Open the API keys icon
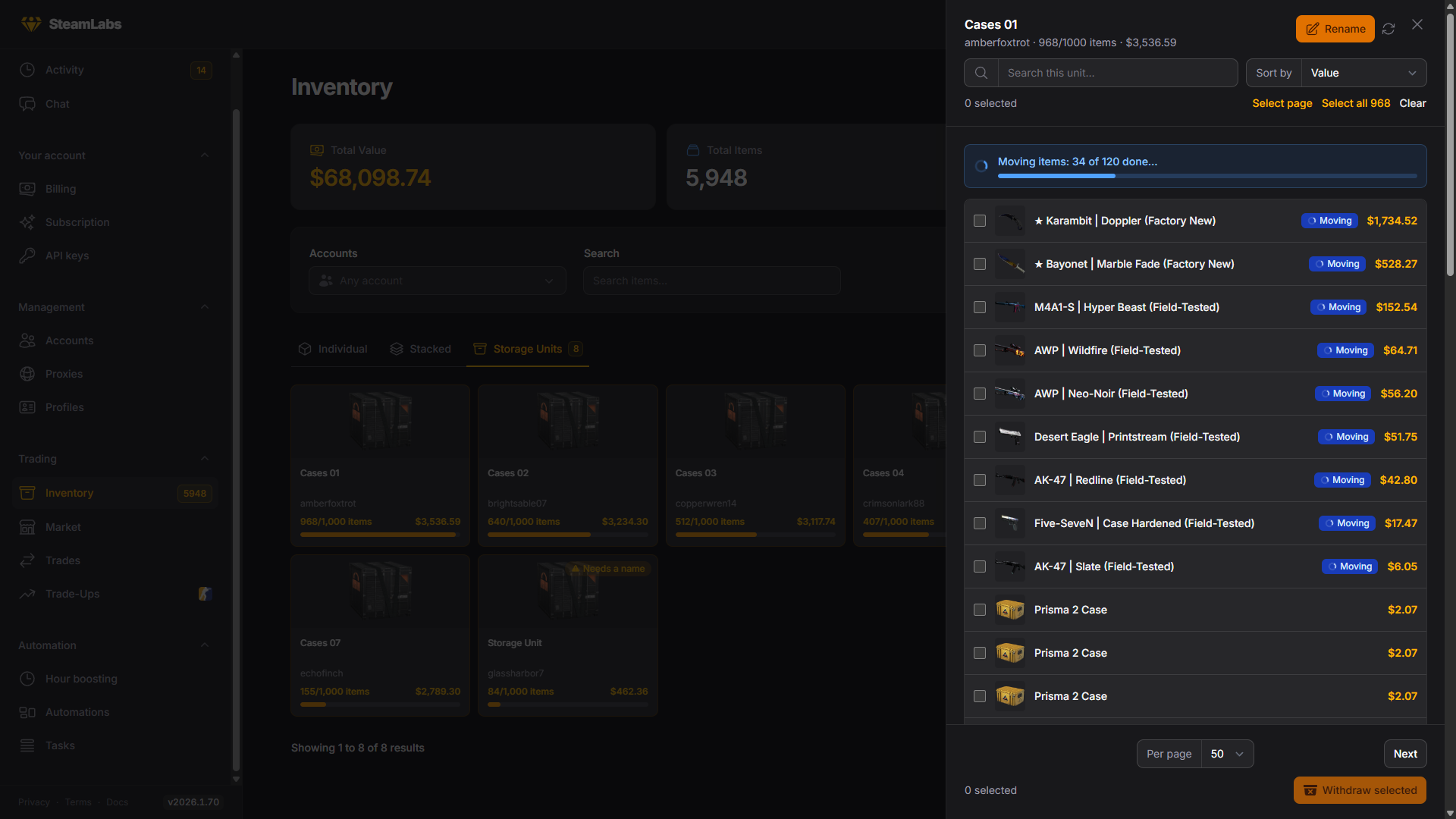Screen dimensions: 1456x819 (27, 256)
